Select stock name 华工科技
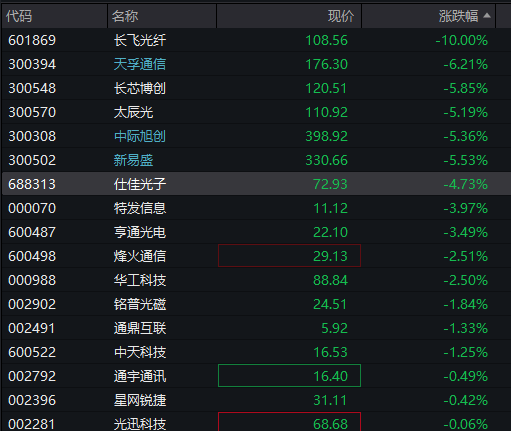 click(x=140, y=280)
